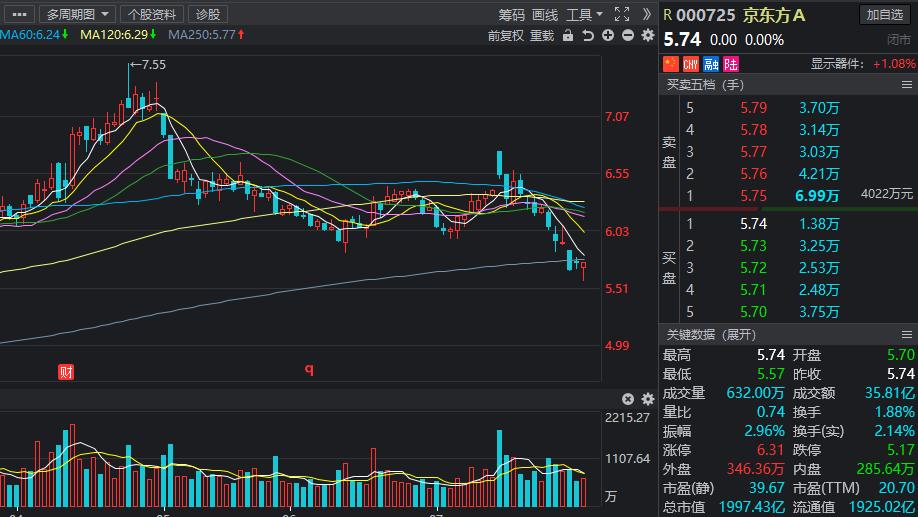
Task: Collapse side panel with double chevron
Action: click(646, 14)
